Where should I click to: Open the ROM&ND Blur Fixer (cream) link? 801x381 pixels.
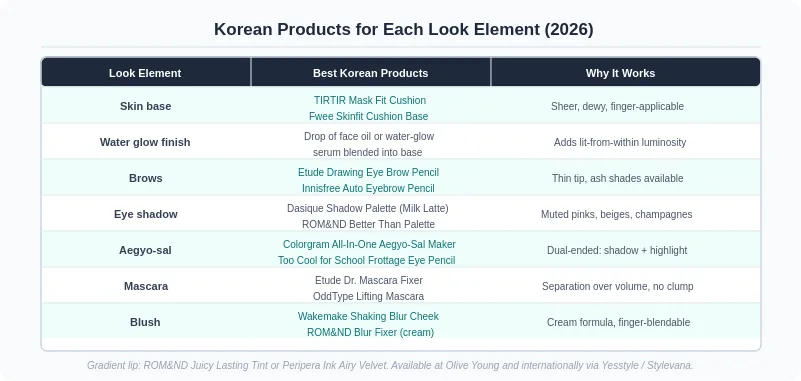(370, 332)
